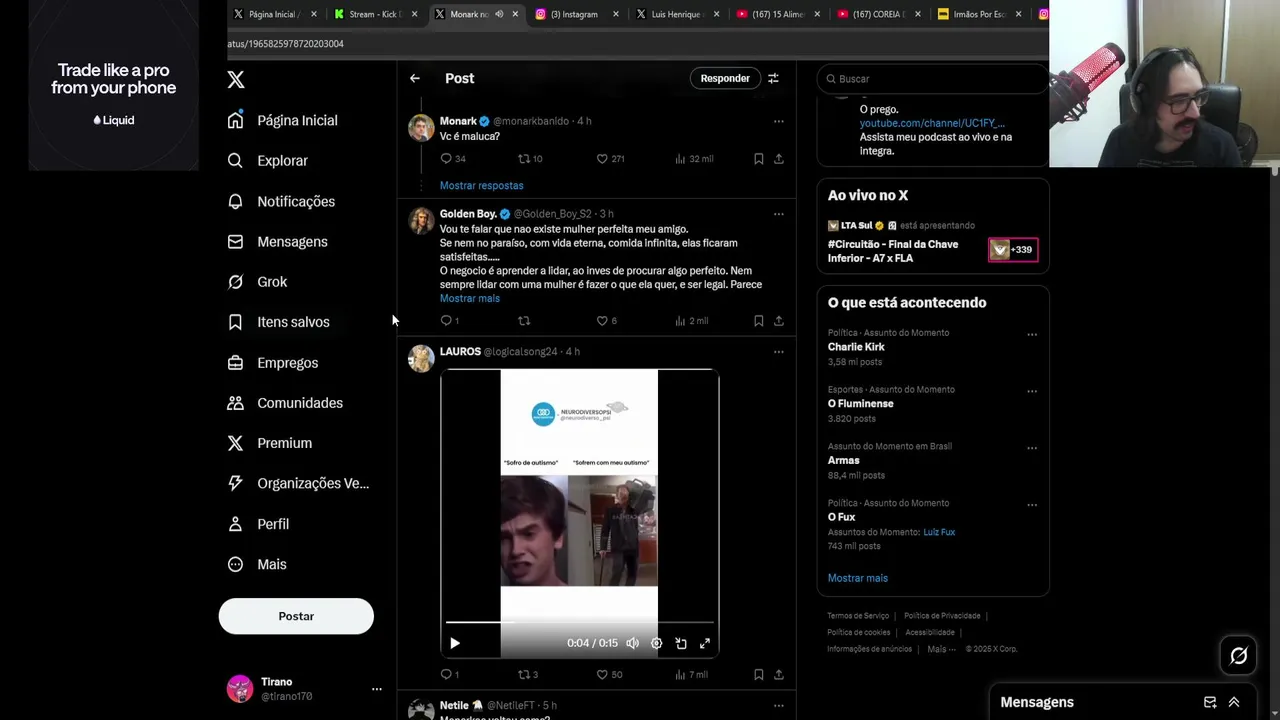
Task: Like Monark's post
Action: [602, 158]
